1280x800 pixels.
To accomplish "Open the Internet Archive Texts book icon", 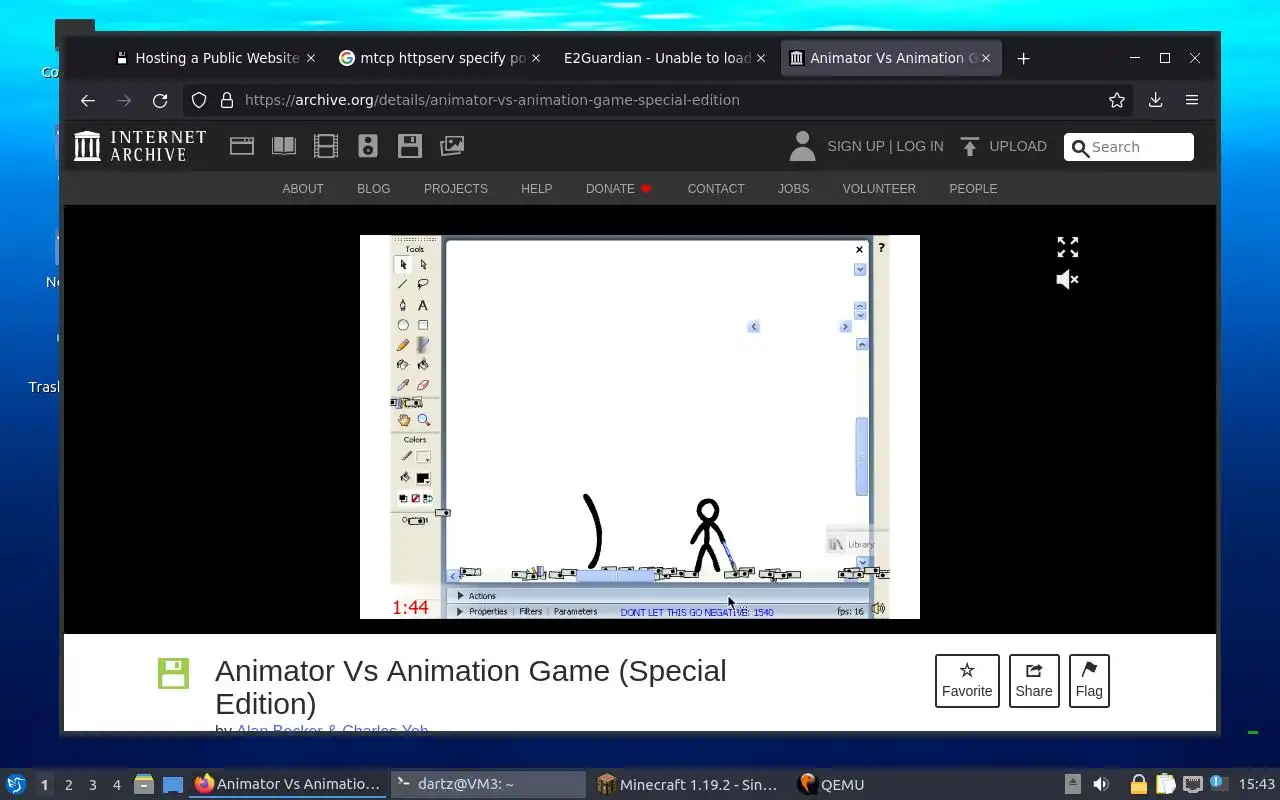I will pos(284,146).
